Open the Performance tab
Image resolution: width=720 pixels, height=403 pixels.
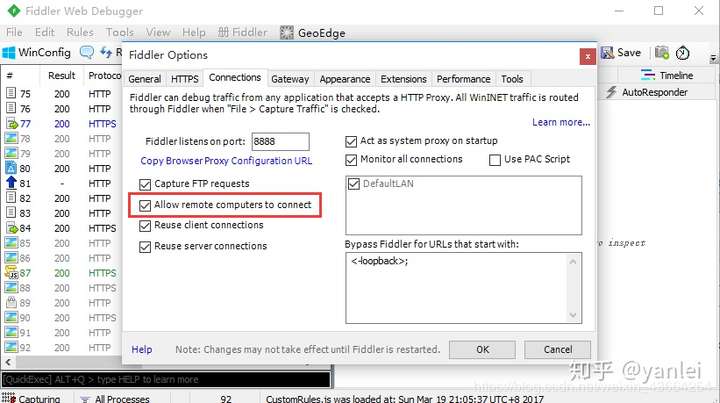tap(463, 79)
